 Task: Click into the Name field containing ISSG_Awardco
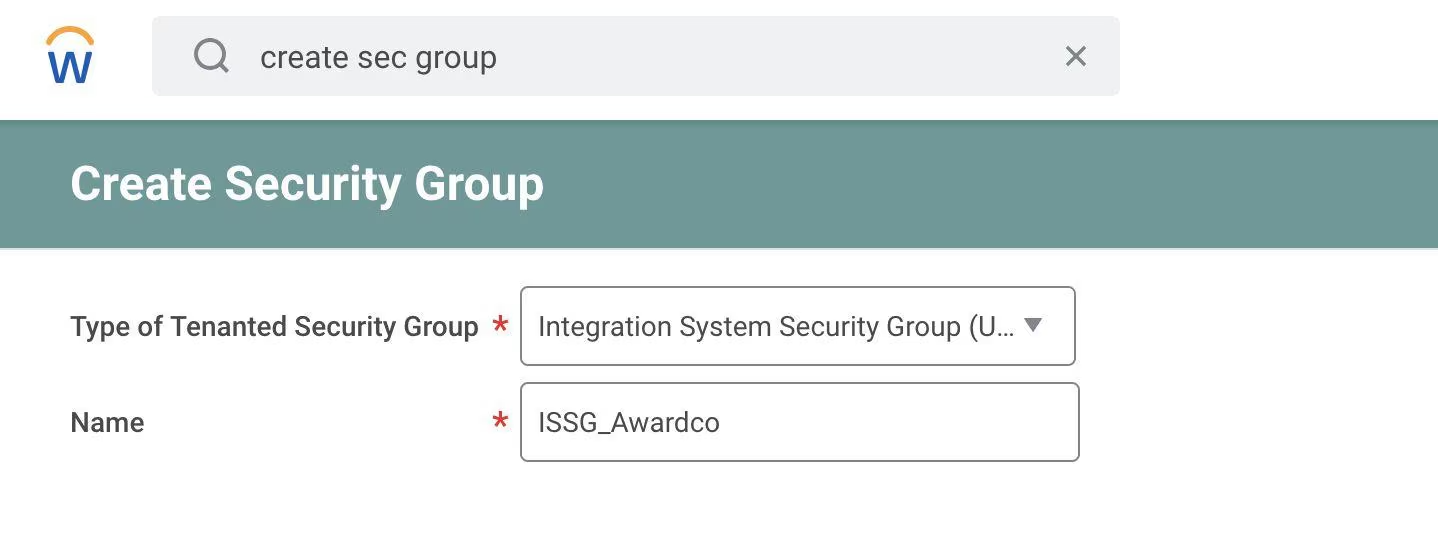point(629,422)
